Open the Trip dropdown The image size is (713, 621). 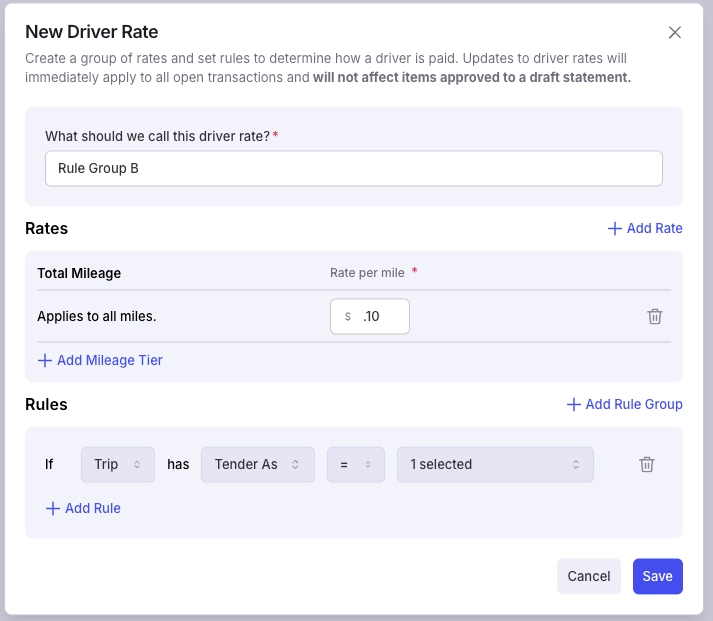pyautogui.click(x=118, y=464)
